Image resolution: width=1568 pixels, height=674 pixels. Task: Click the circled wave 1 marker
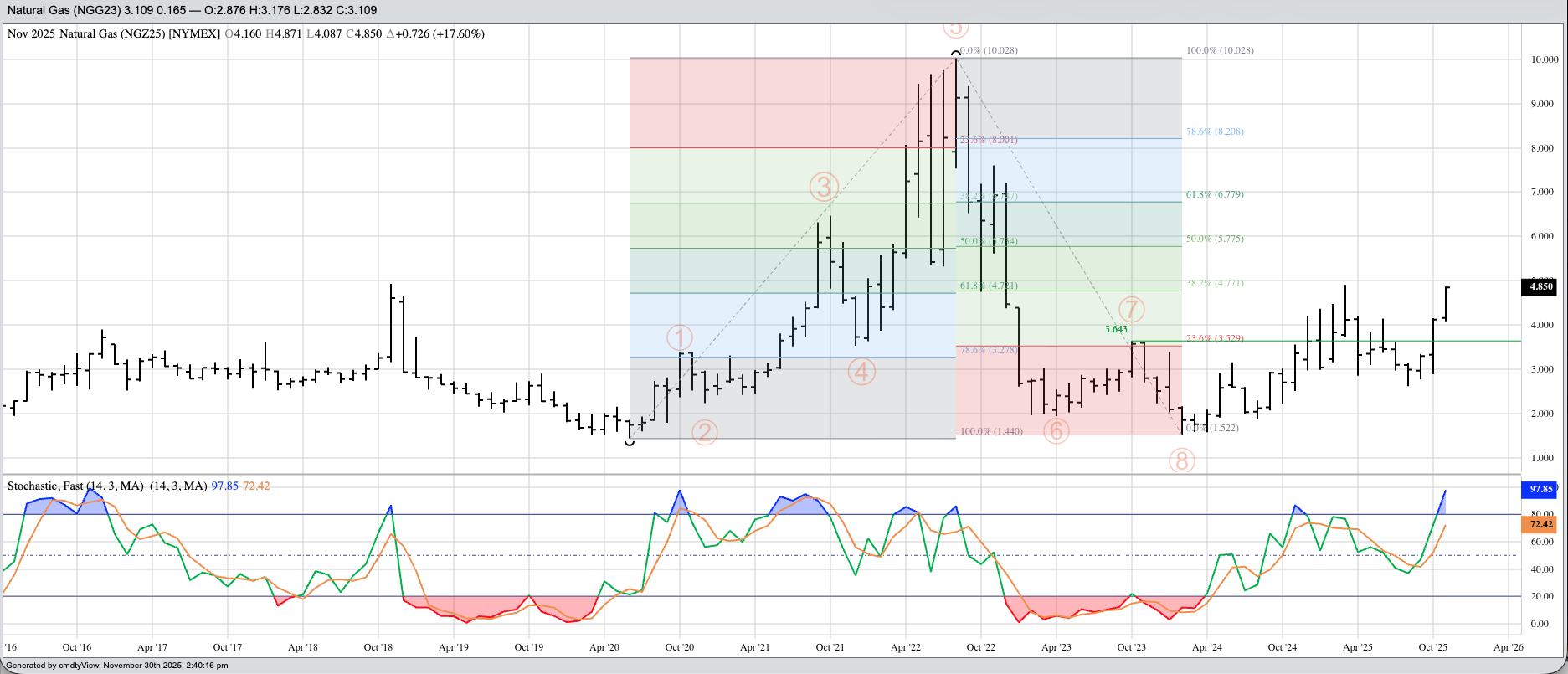point(680,337)
